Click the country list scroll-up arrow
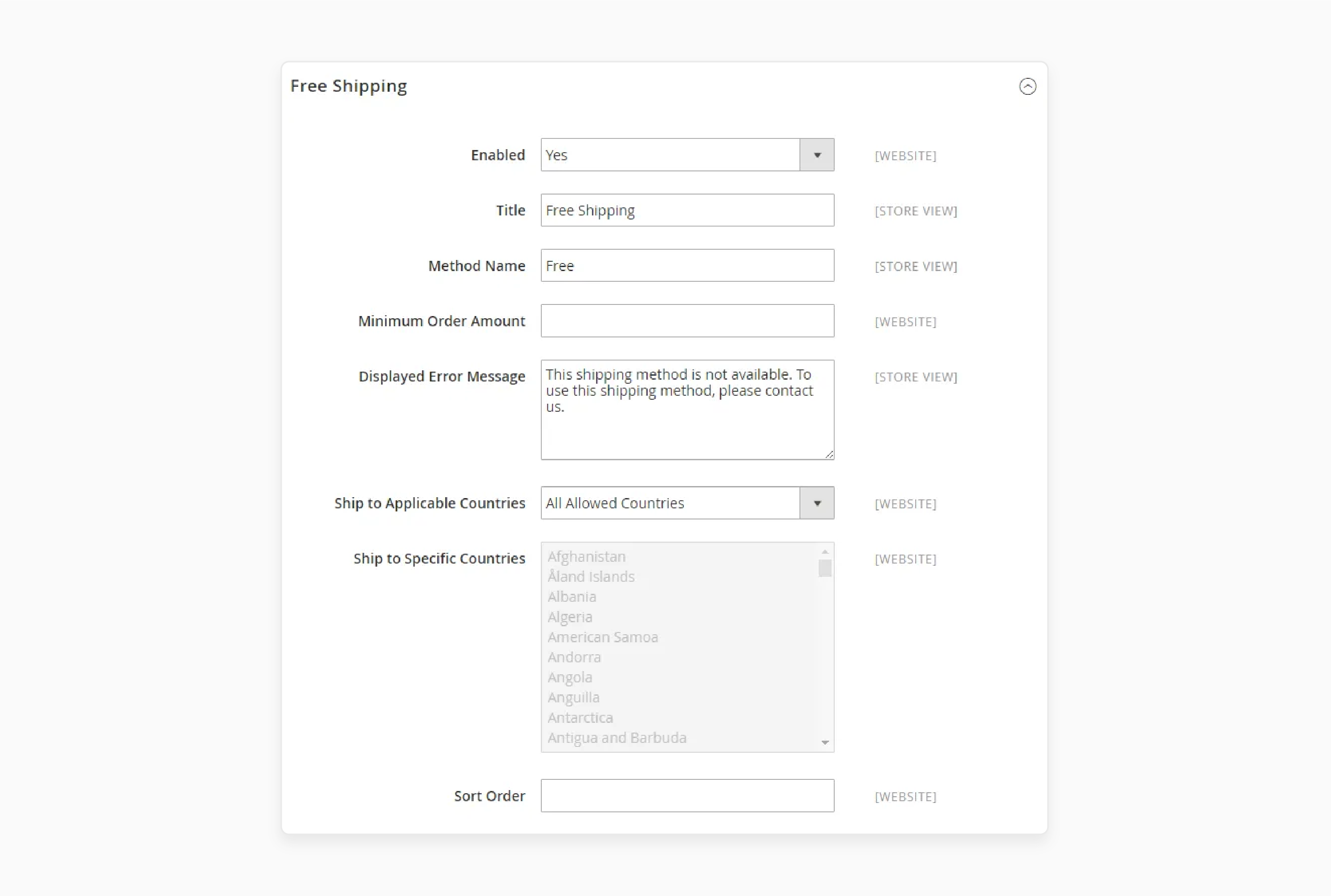 pos(825,551)
